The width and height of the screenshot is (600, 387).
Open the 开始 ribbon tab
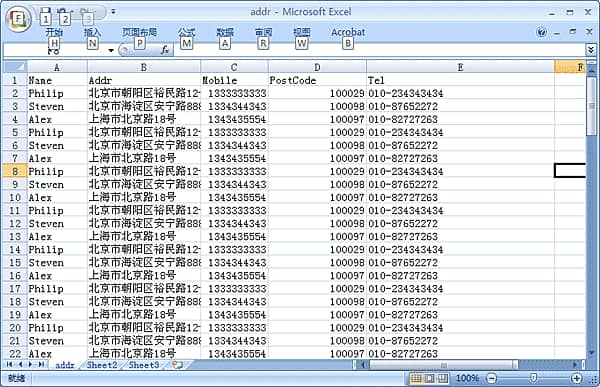pos(54,32)
